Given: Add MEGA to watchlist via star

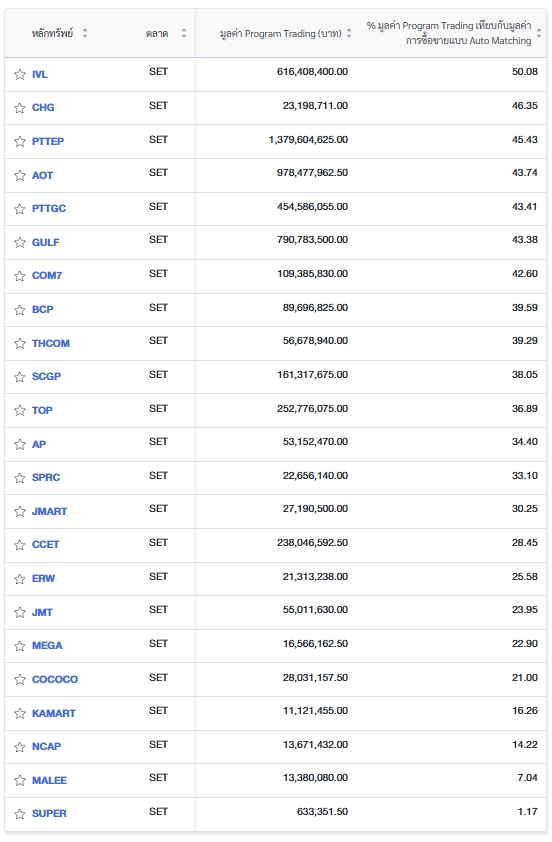Looking at the screenshot, I should coord(20,646).
